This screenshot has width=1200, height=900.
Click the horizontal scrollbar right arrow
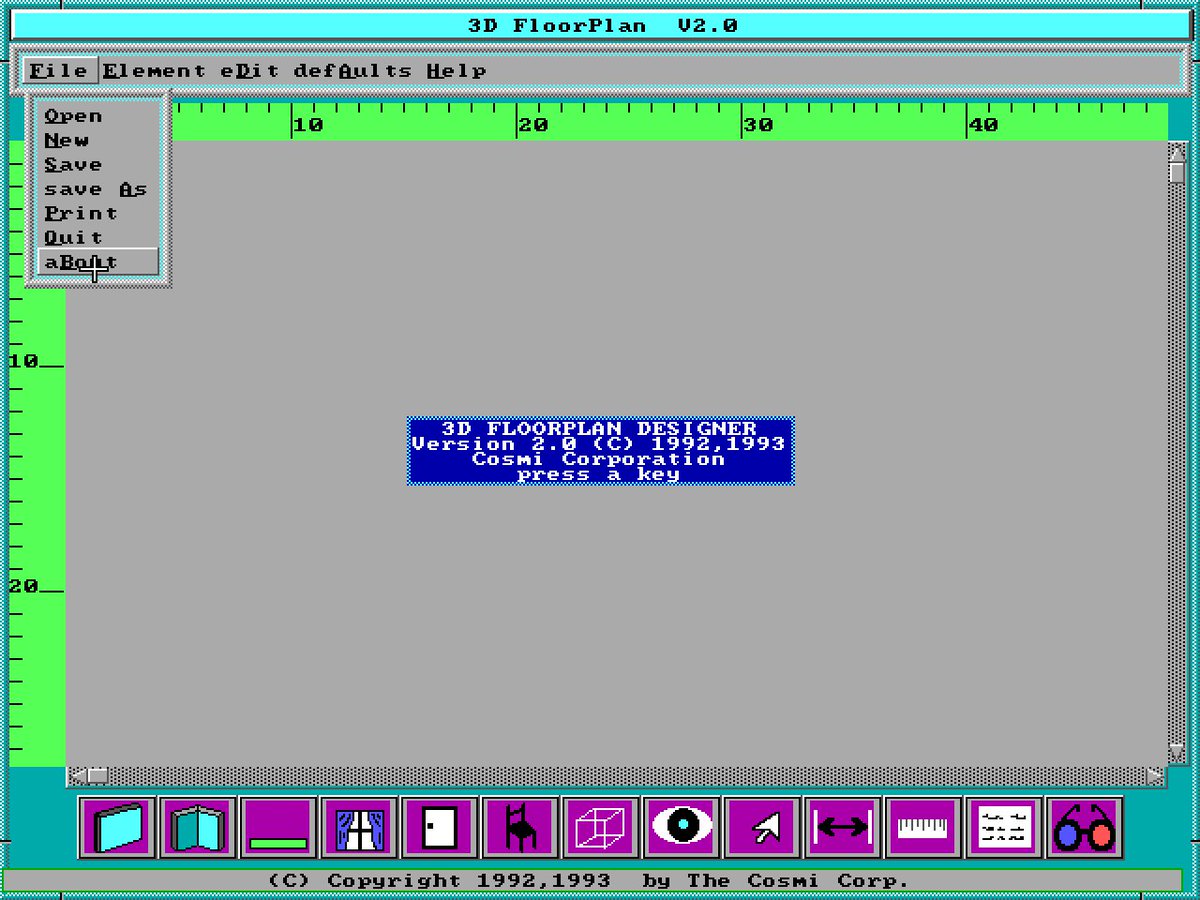tap(1157, 776)
